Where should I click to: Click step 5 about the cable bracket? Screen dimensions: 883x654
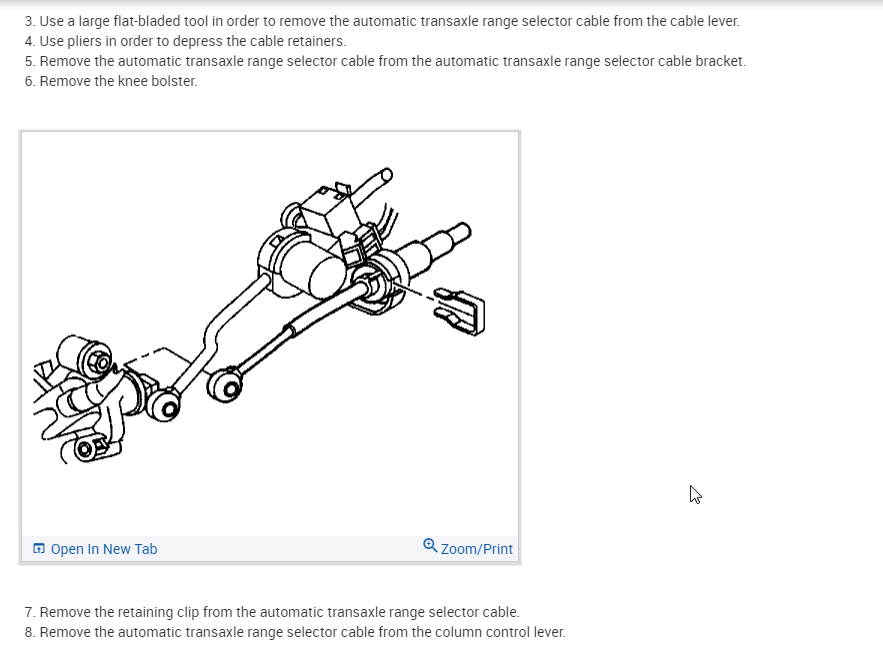point(385,61)
